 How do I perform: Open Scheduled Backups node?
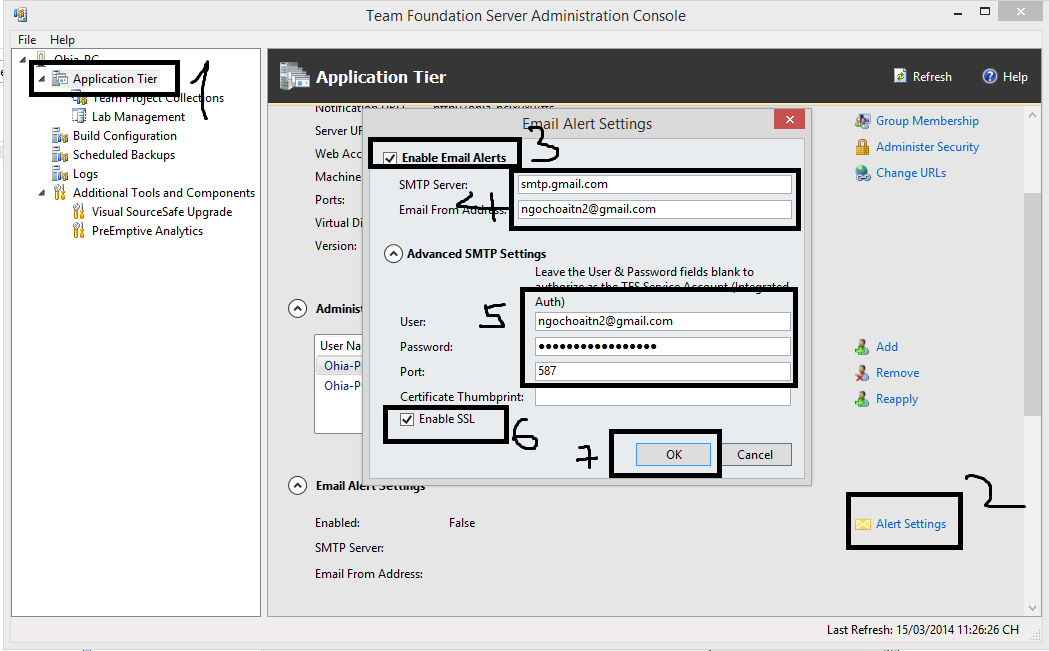(124, 155)
